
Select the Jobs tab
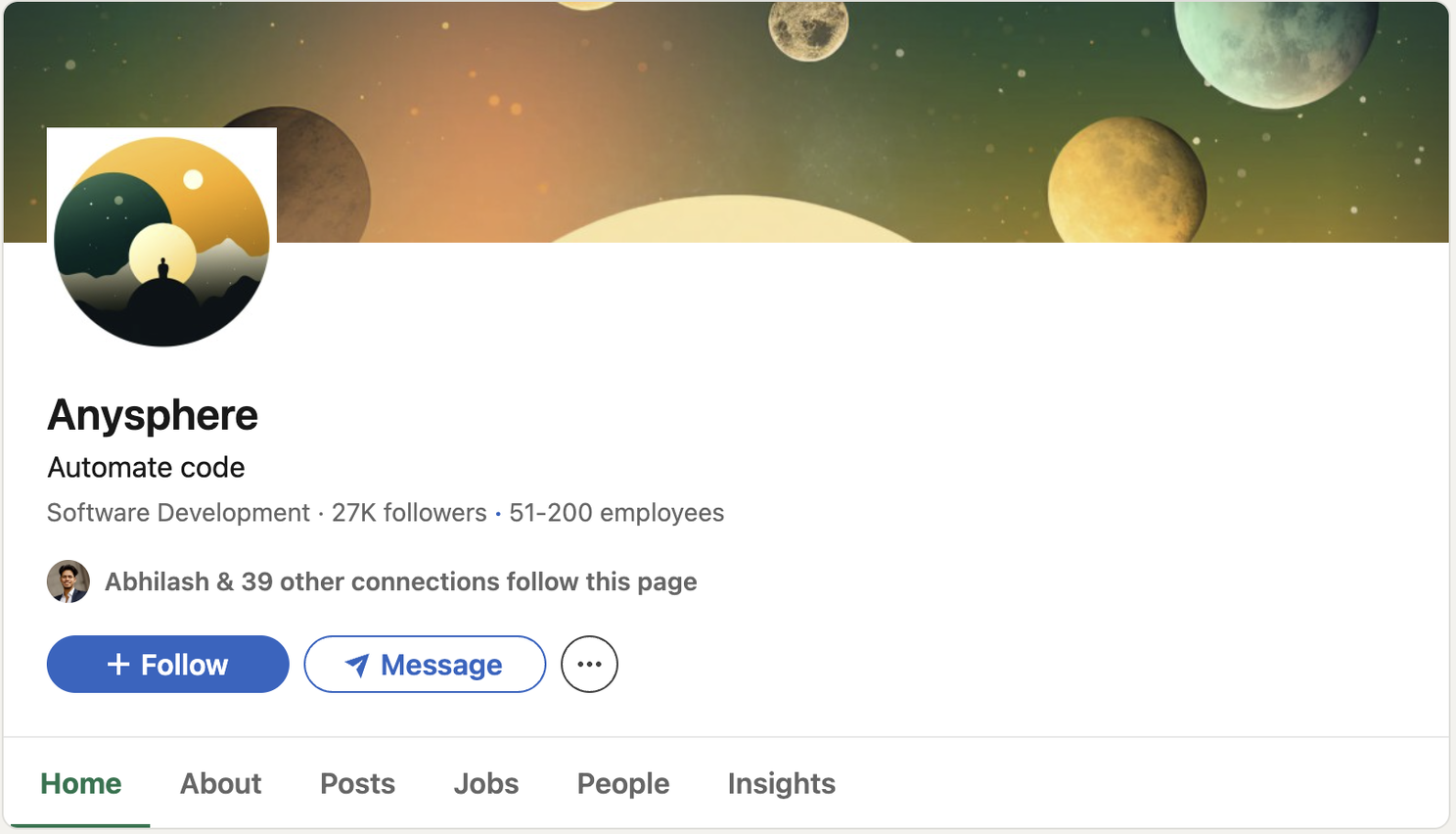click(486, 783)
